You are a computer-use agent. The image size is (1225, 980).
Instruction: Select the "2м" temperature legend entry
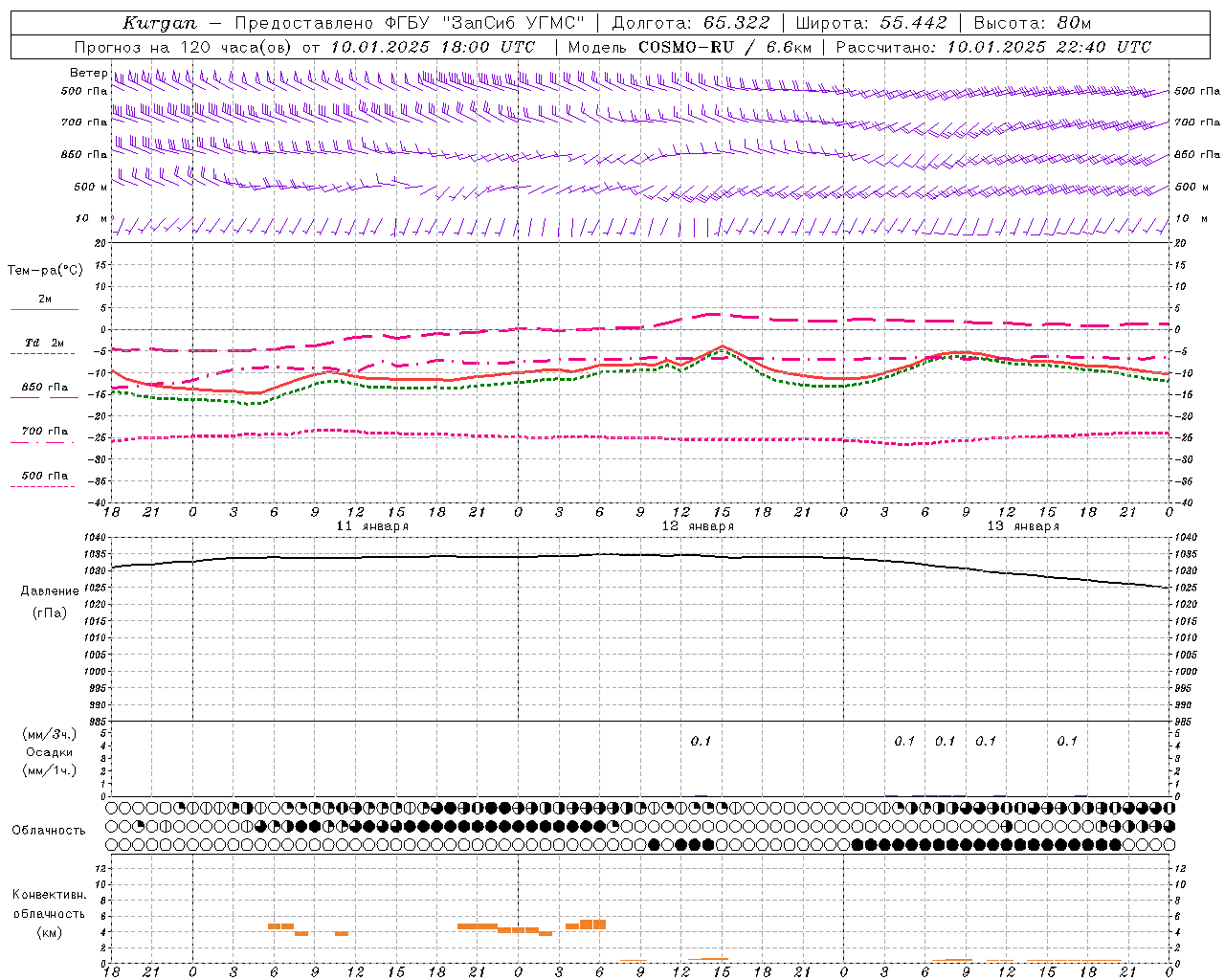coord(45,300)
